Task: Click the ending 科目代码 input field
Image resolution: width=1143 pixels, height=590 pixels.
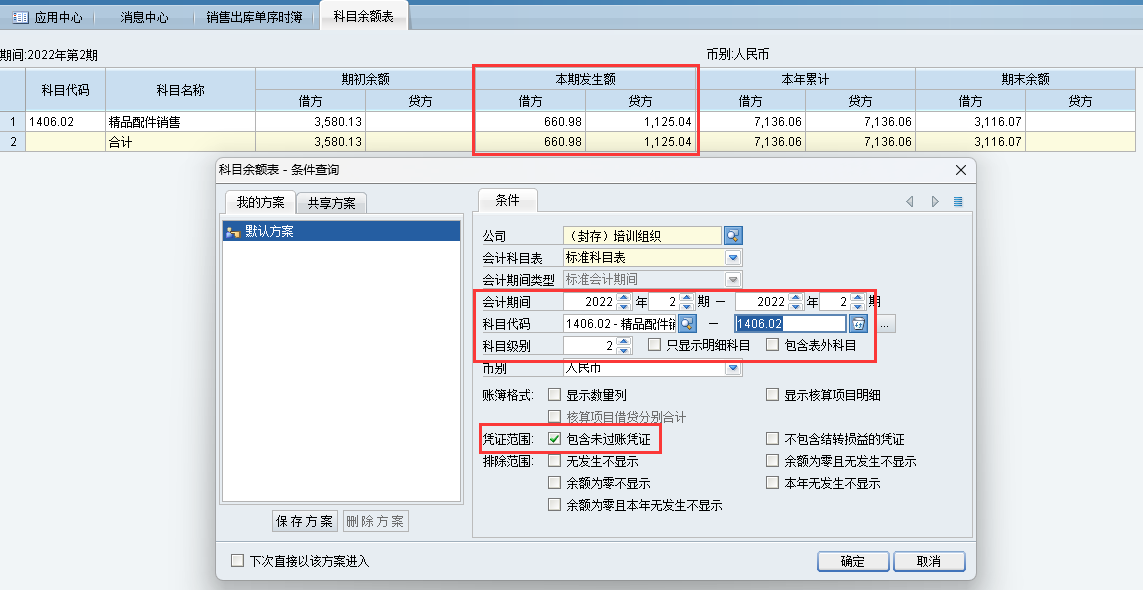Action: (790, 323)
